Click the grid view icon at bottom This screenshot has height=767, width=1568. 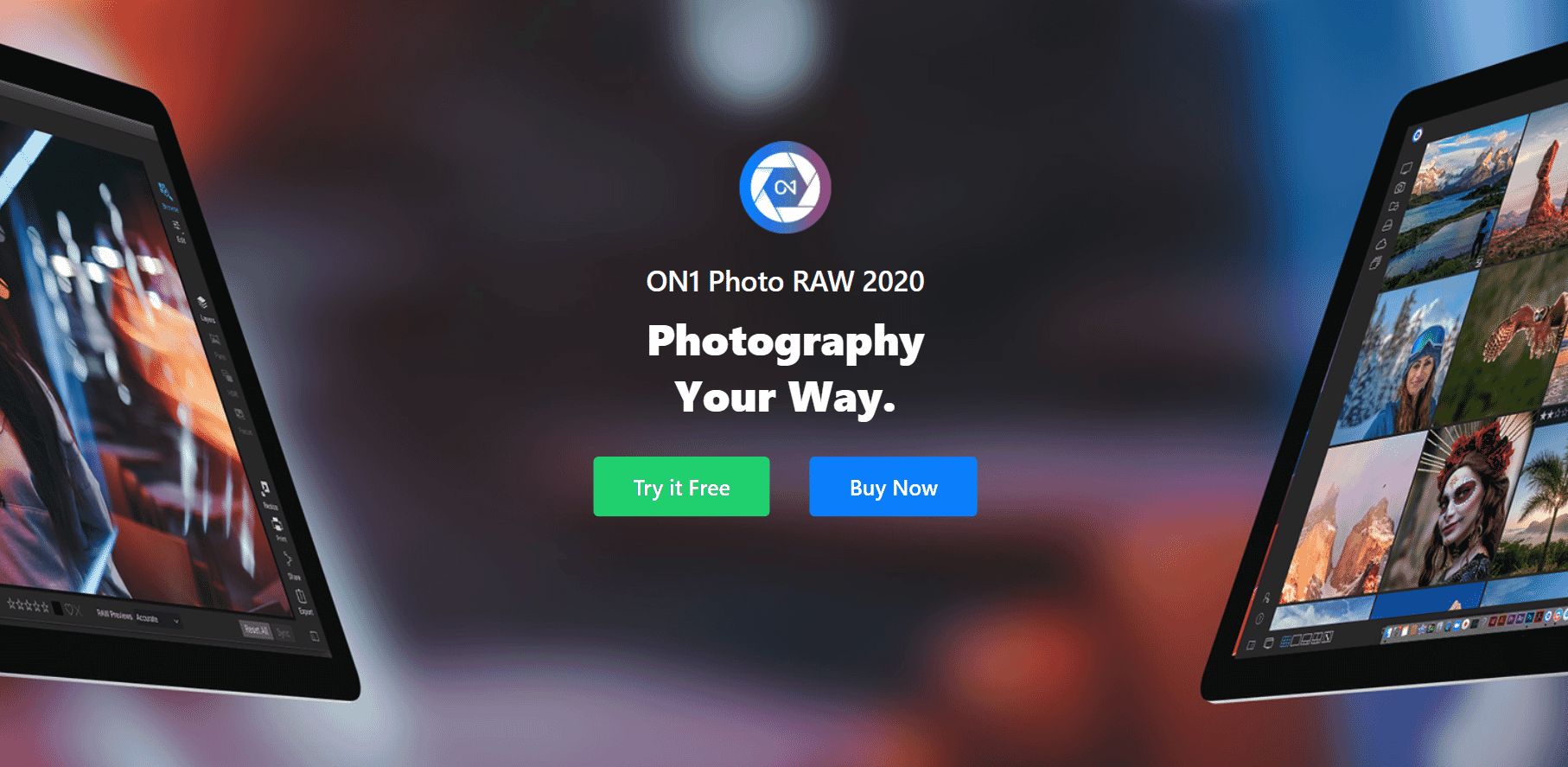(1285, 641)
